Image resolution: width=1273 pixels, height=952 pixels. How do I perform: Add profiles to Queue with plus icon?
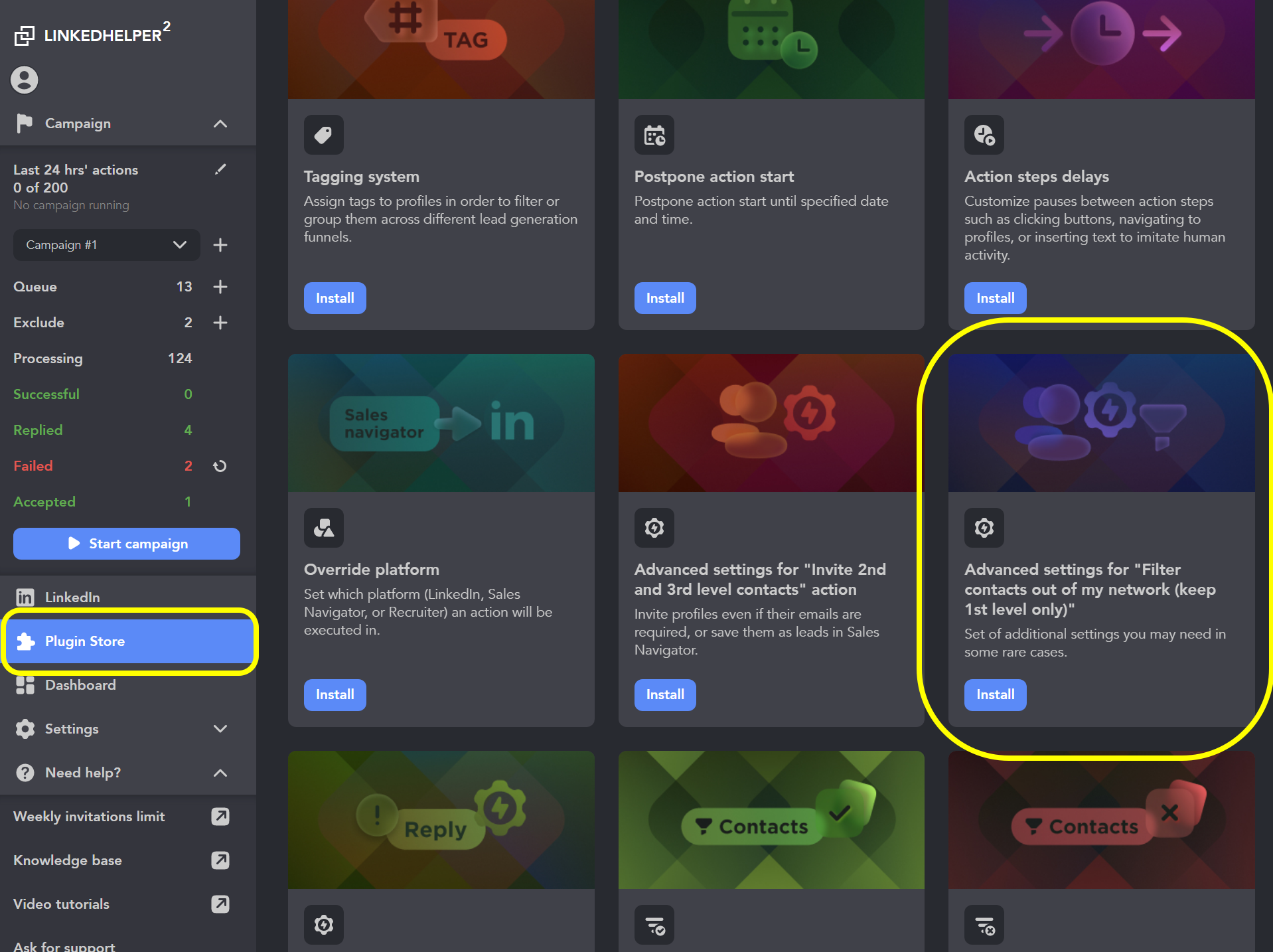[x=220, y=287]
